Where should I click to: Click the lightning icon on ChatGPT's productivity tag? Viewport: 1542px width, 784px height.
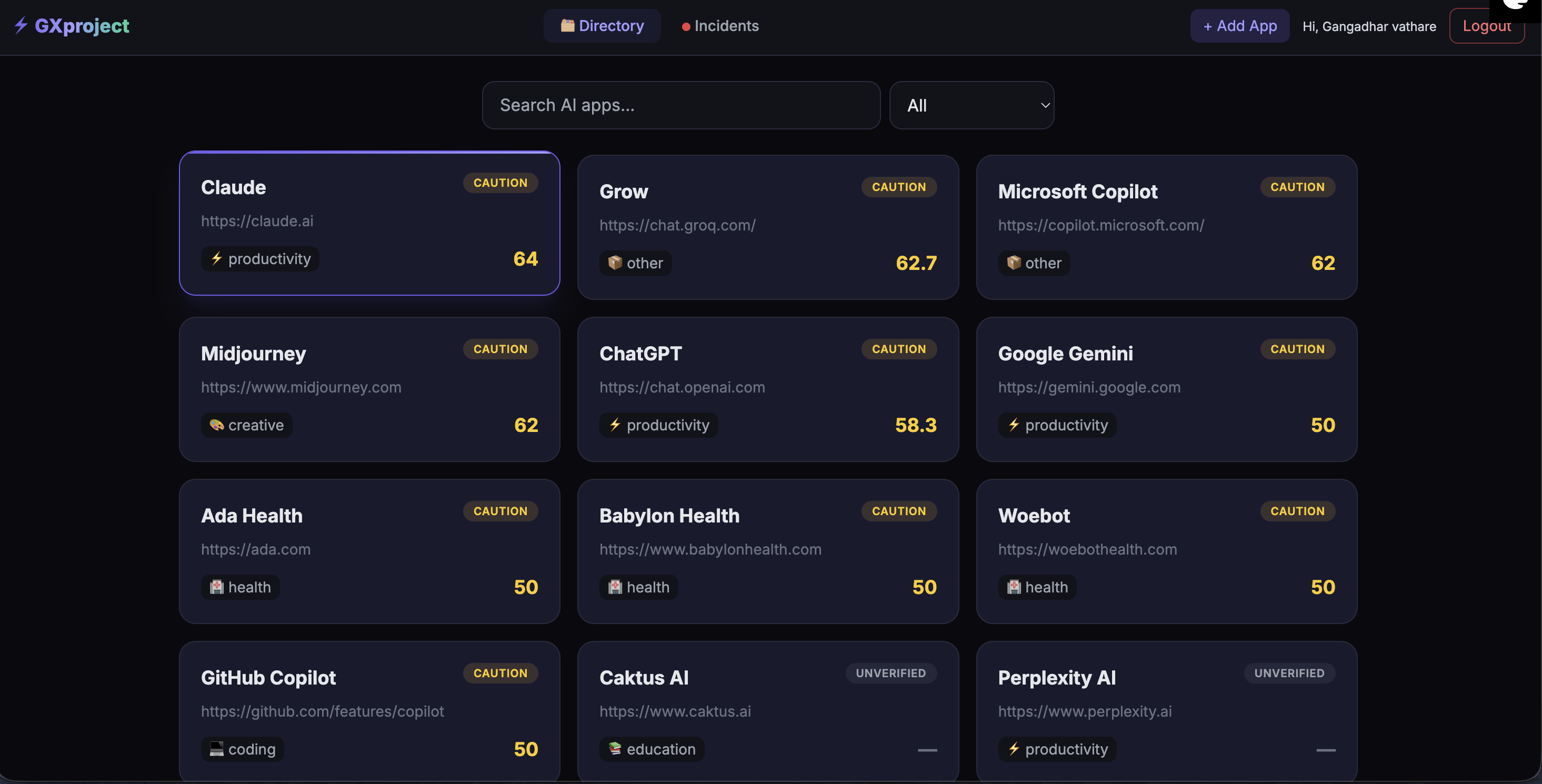click(x=615, y=425)
